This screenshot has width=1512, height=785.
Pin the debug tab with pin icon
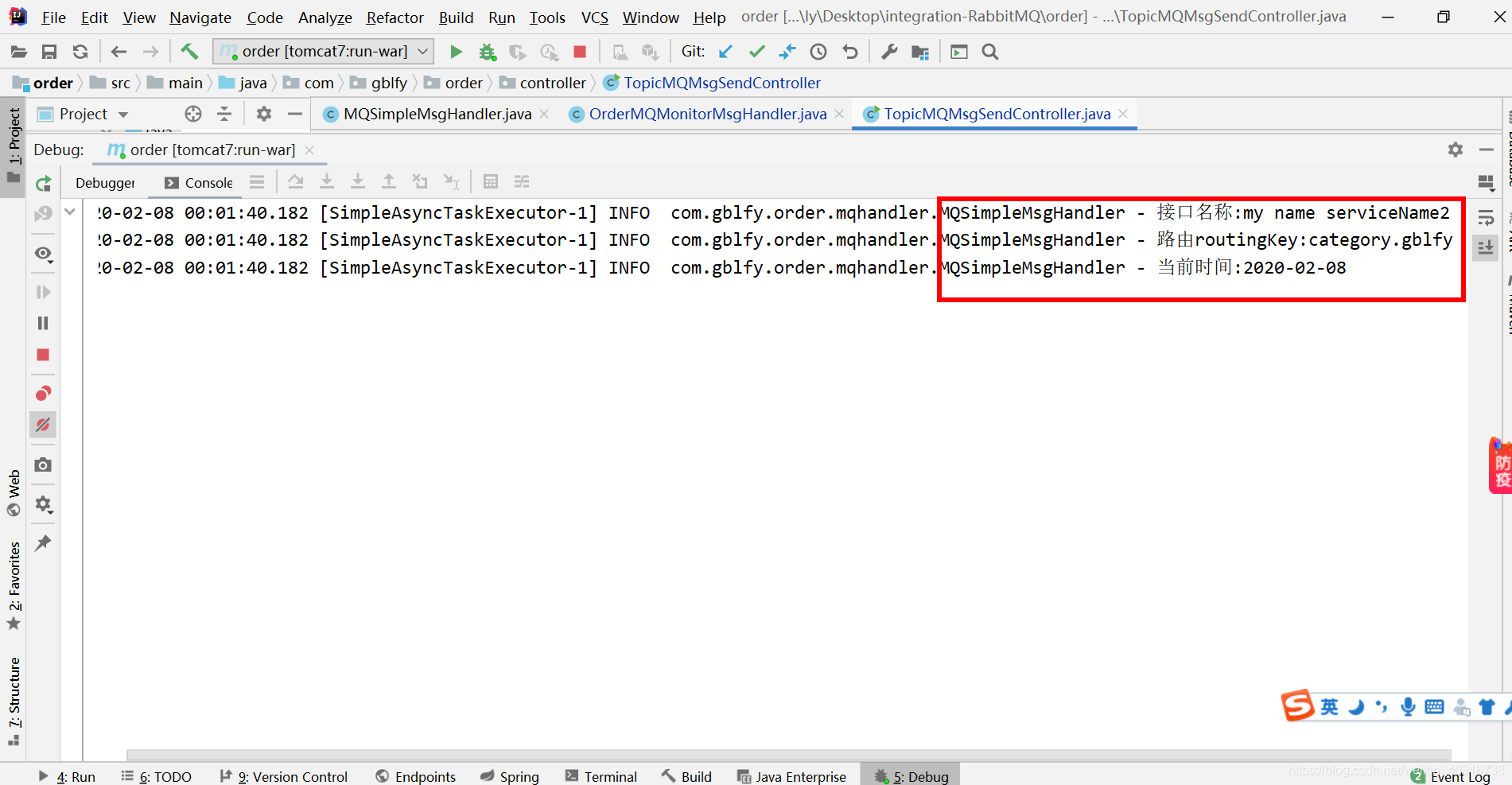[43, 543]
